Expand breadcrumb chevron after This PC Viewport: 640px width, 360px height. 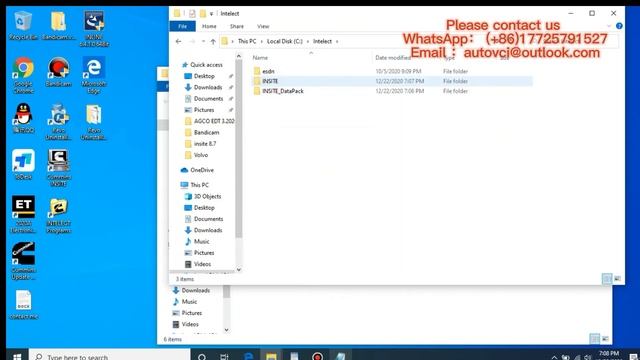[x=262, y=41]
